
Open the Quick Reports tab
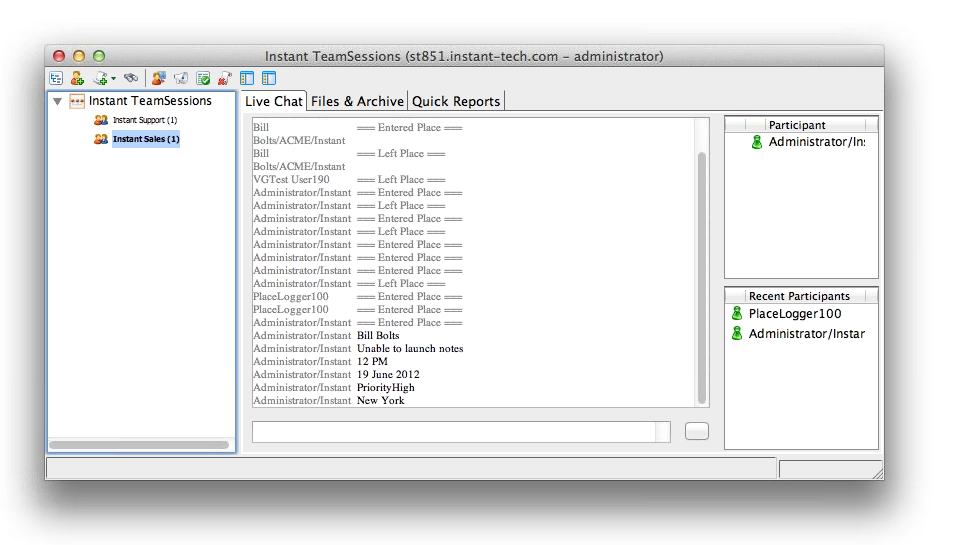[x=456, y=101]
